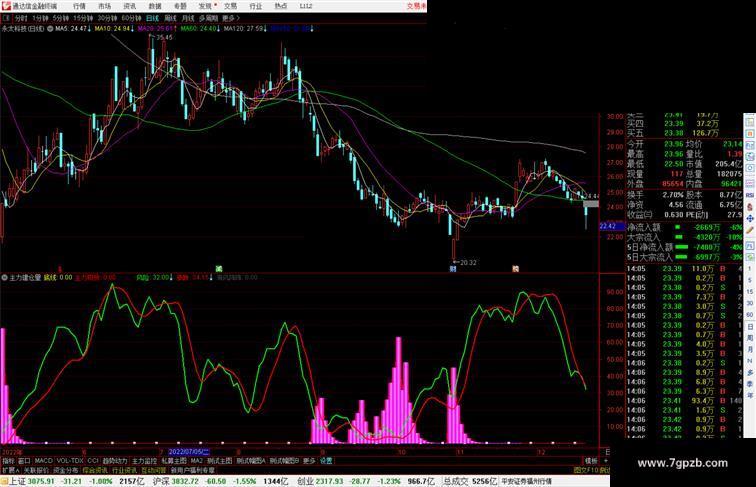Open the 行业资讯 tab
756x487 pixels.
pos(124,470)
